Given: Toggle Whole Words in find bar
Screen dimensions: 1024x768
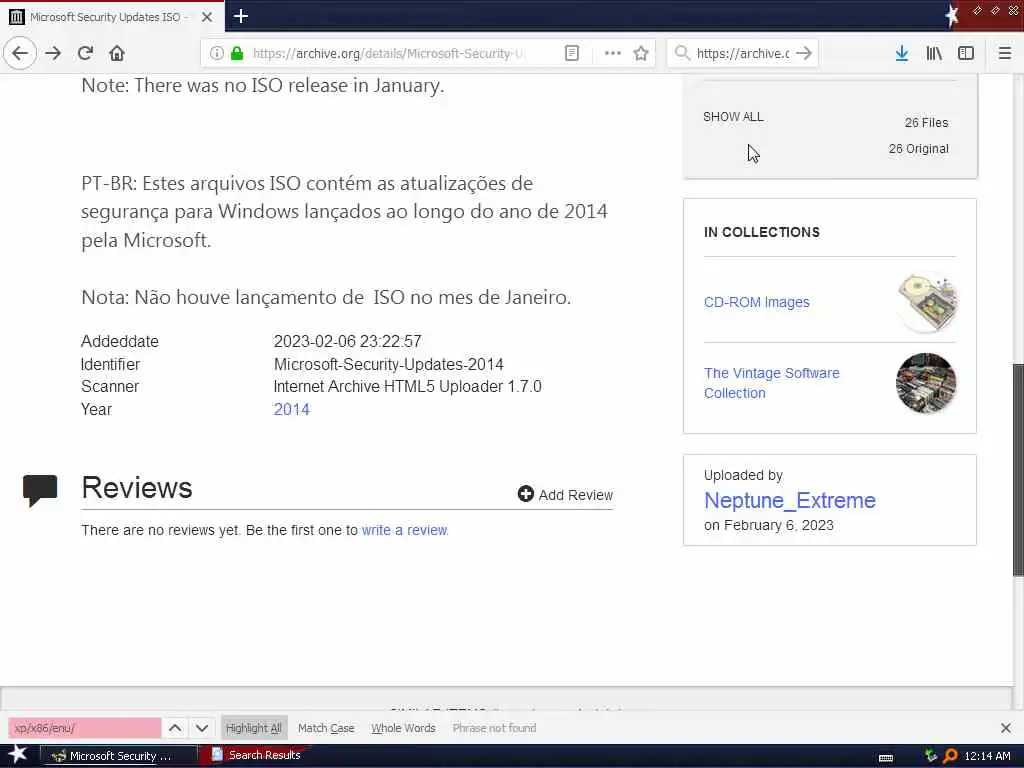Looking at the screenshot, I should coord(403,728).
